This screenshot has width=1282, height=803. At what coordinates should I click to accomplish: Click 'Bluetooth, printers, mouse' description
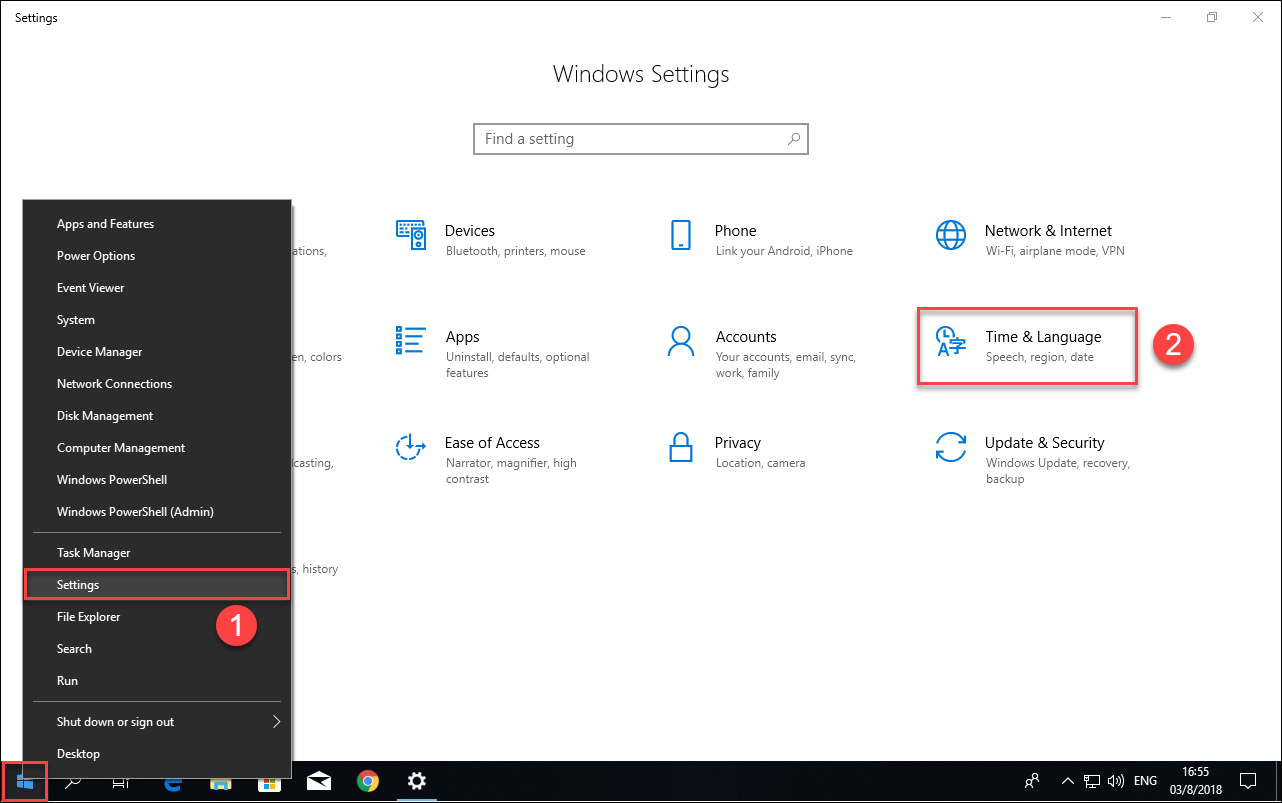pyautogui.click(x=516, y=251)
